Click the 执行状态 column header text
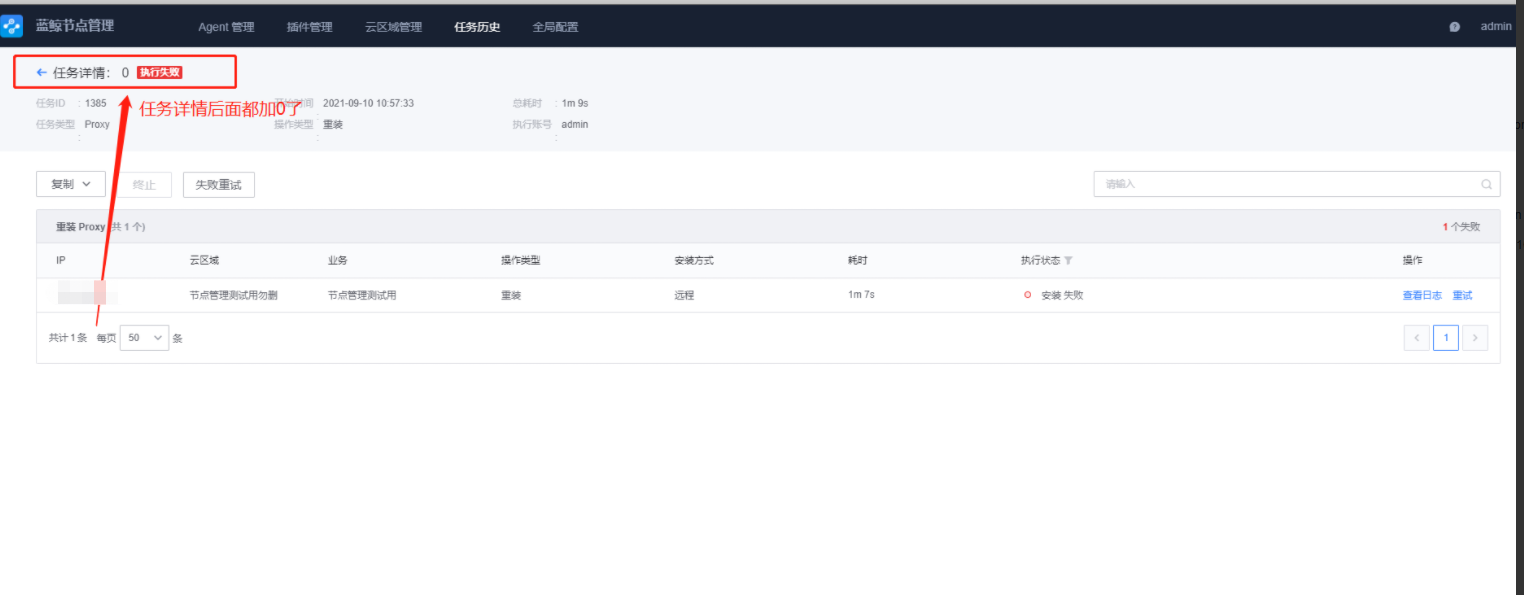 pyautogui.click(x=1040, y=261)
